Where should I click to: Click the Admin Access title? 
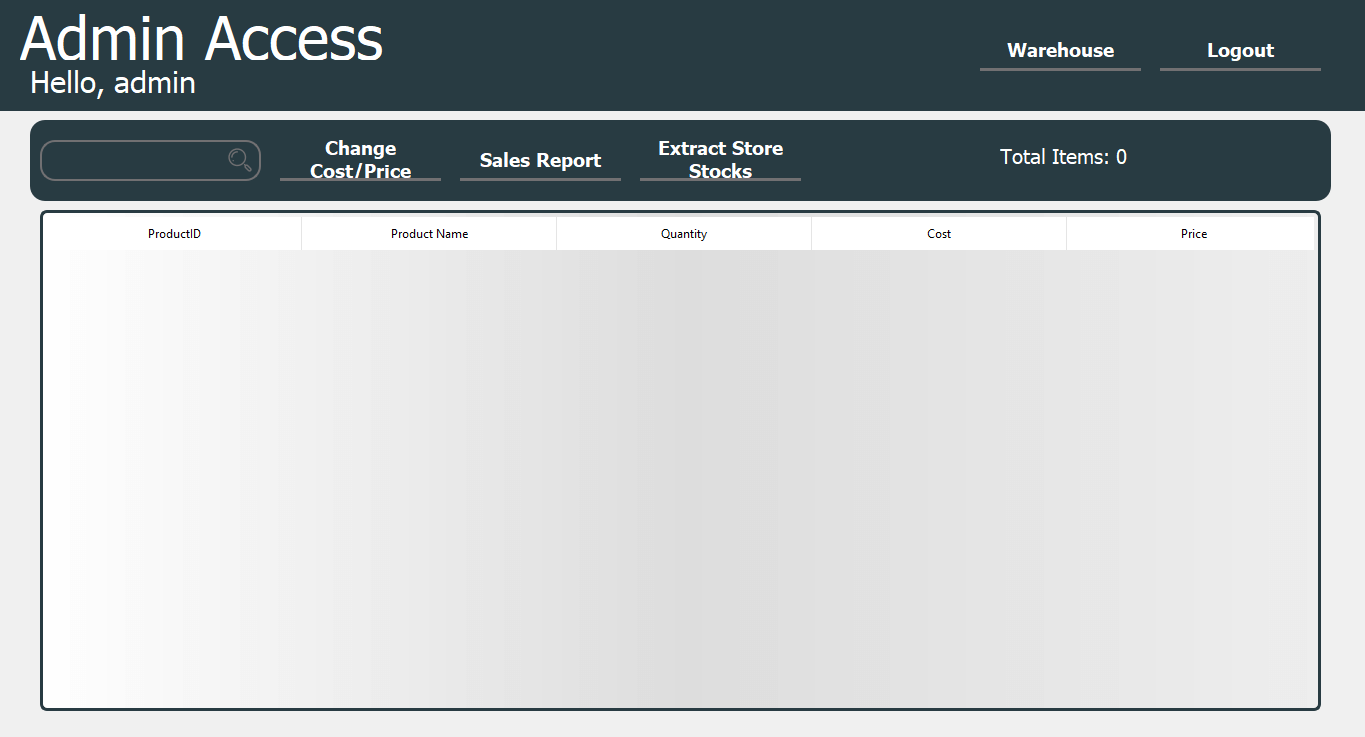click(201, 39)
